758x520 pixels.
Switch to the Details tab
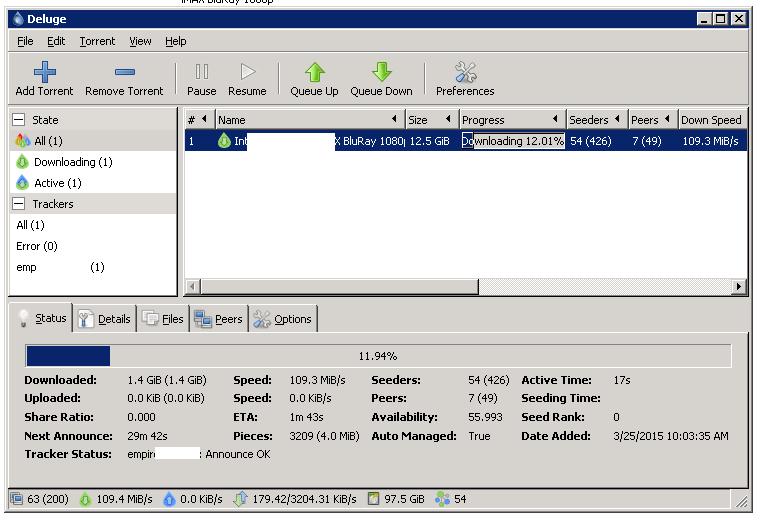click(104, 319)
